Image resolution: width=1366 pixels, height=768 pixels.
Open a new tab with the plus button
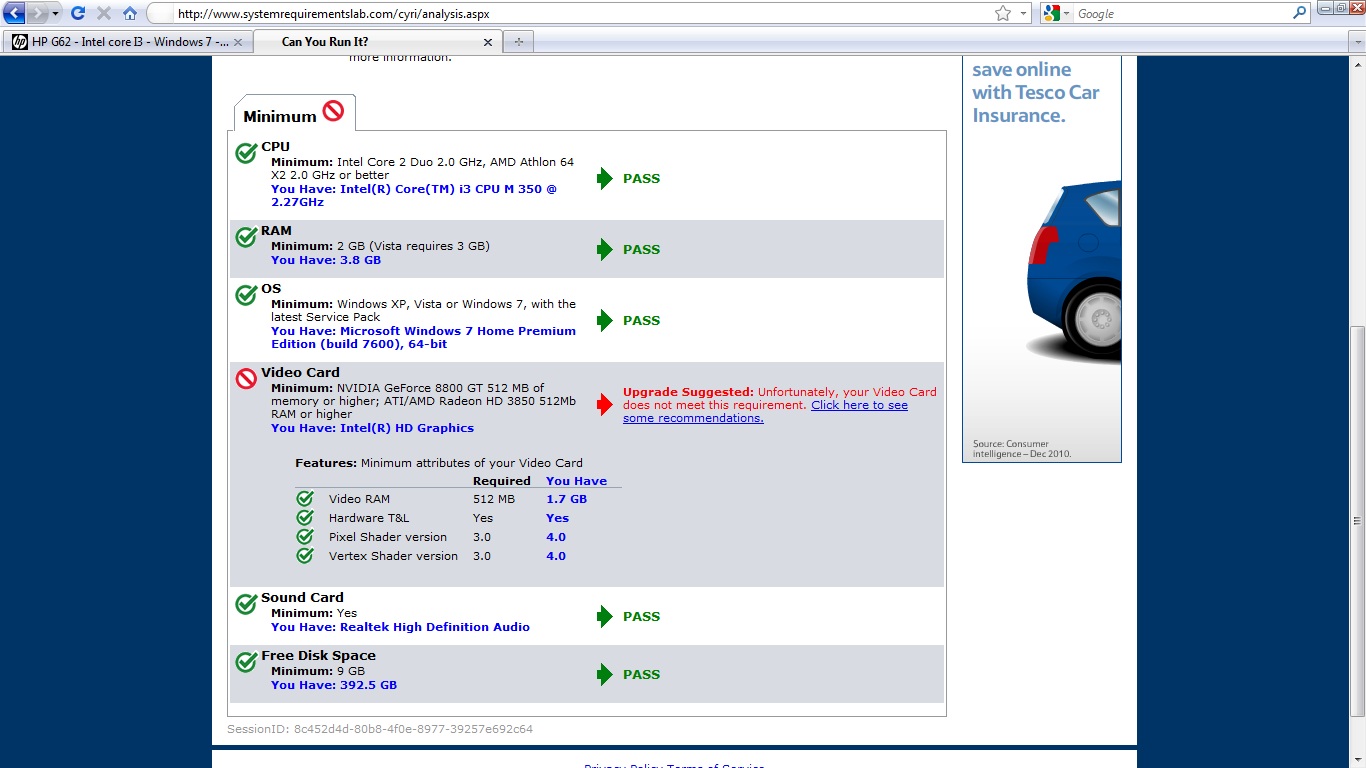pos(518,42)
